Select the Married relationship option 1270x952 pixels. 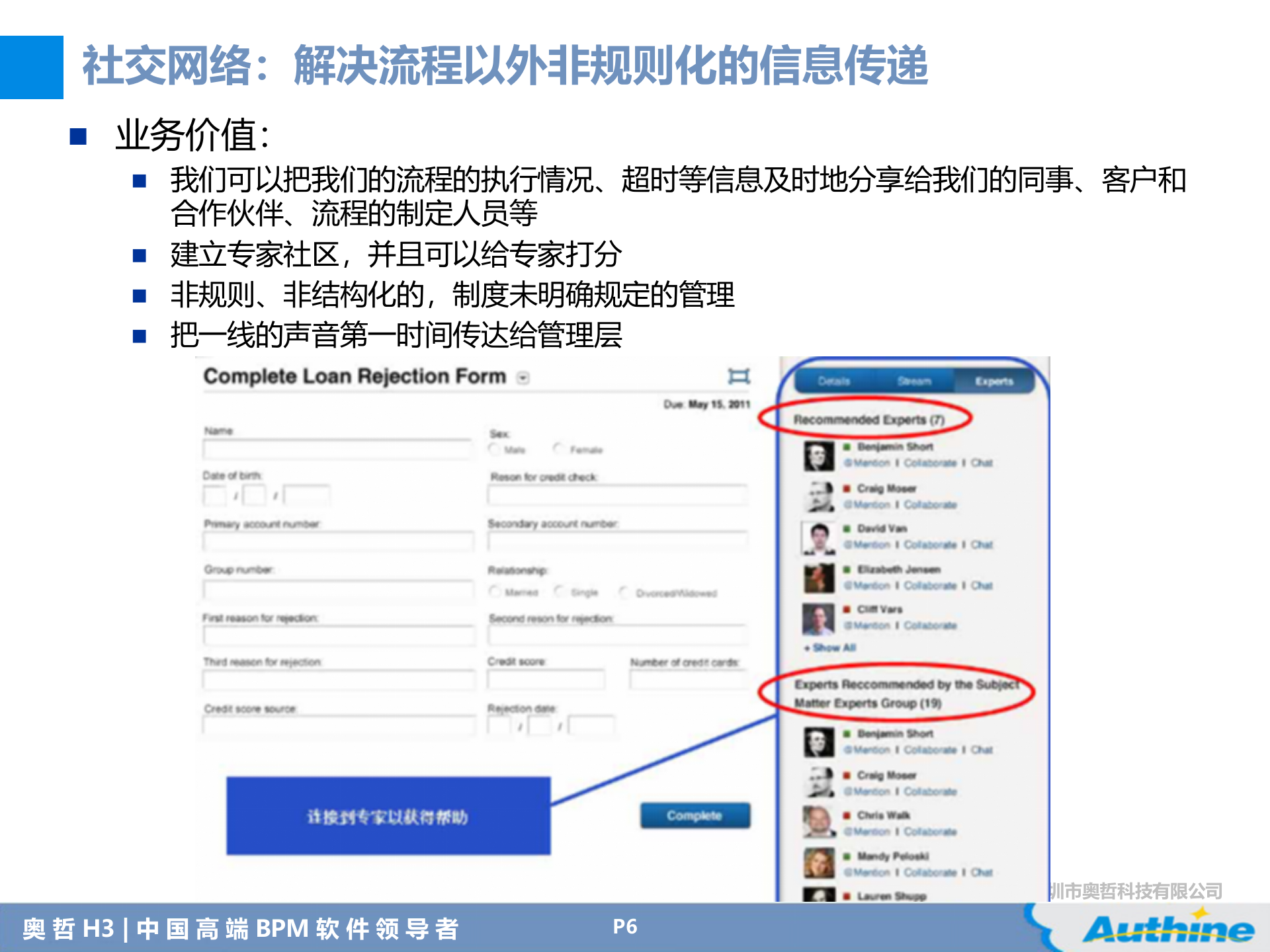click(x=496, y=592)
